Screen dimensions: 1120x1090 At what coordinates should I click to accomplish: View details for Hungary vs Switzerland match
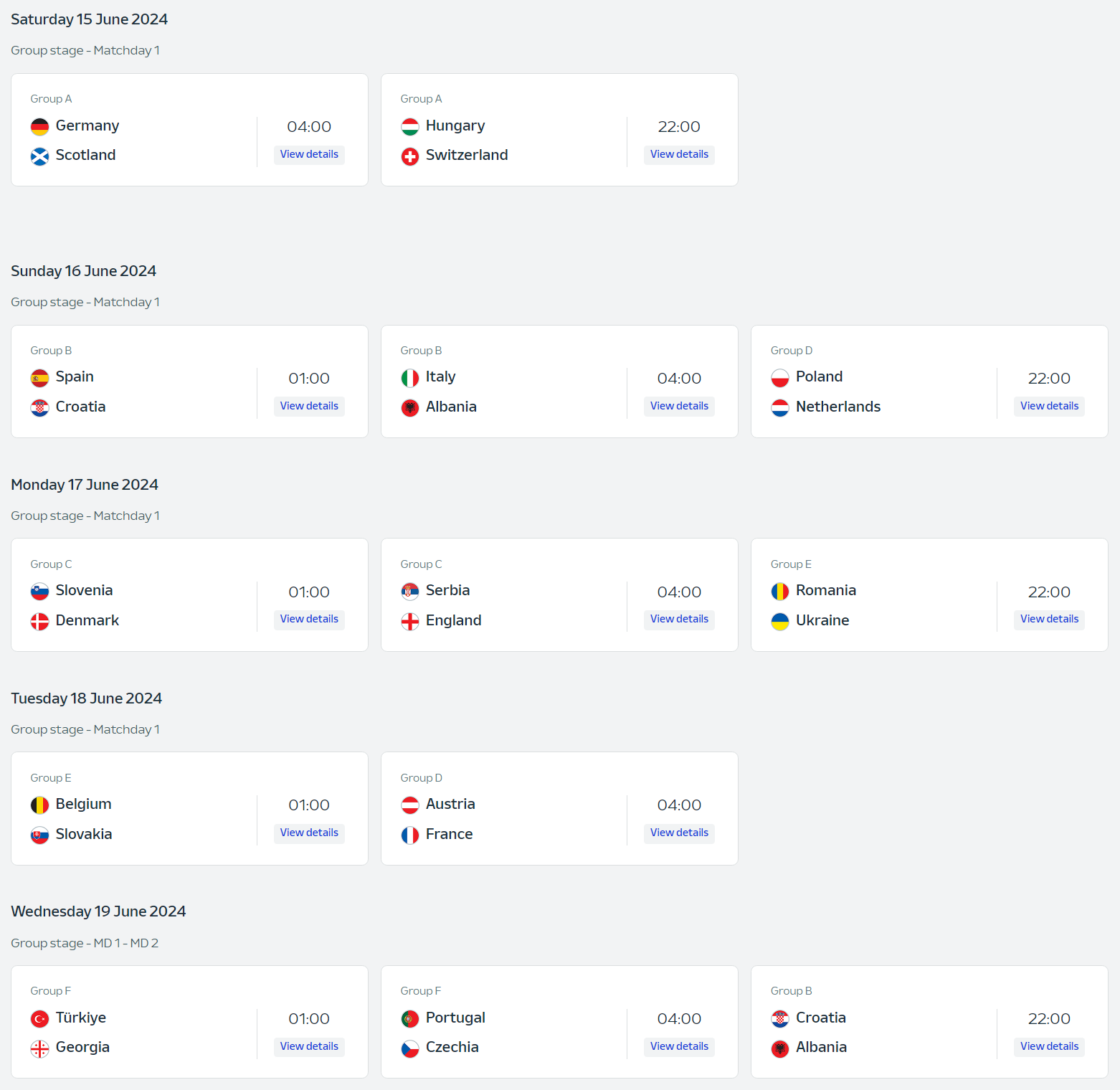pyautogui.click(x=679, y=155)
